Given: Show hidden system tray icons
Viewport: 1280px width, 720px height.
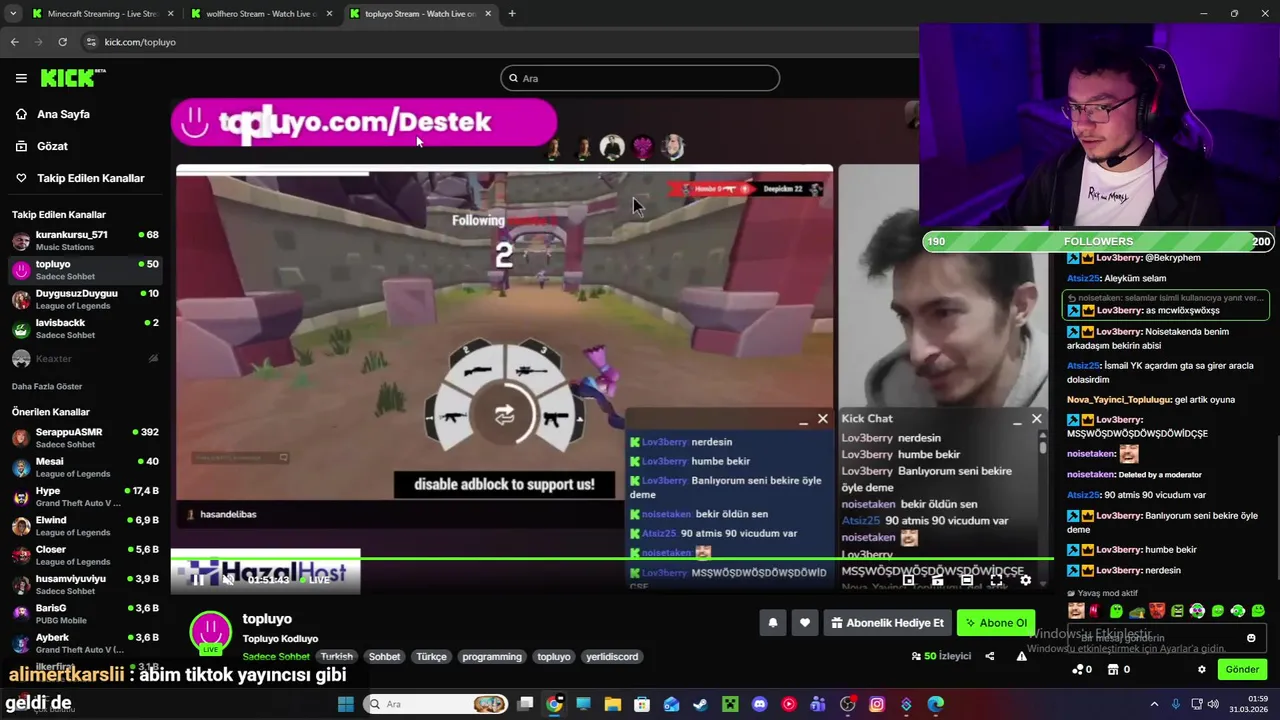Looking at the screenshot, I should [1154, 704].
